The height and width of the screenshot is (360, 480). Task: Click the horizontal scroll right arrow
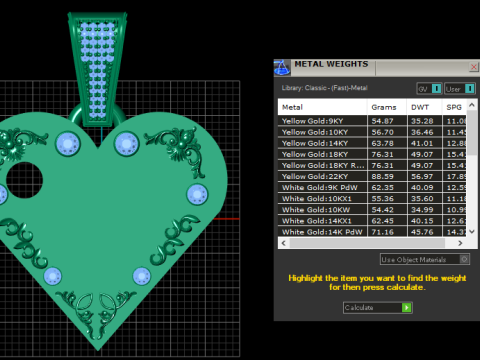pyautogui.click(x=460, y=243)
